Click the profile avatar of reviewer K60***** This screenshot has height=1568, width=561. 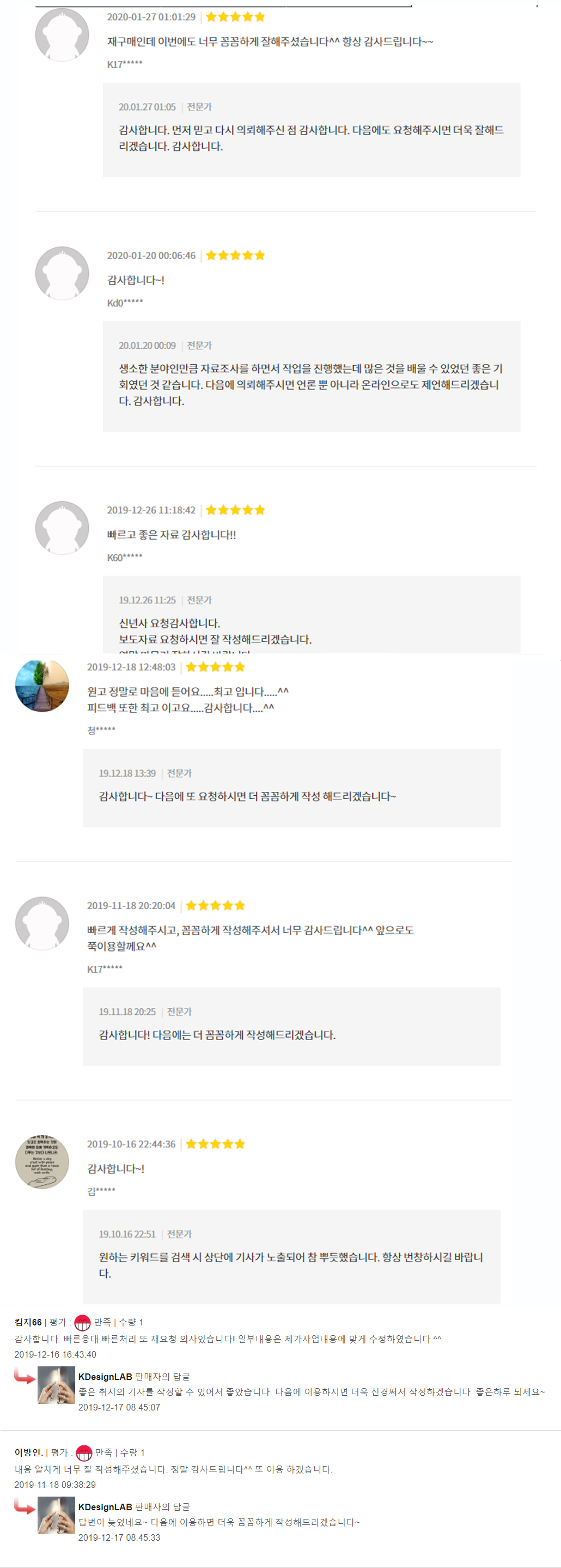click(62, 528)
